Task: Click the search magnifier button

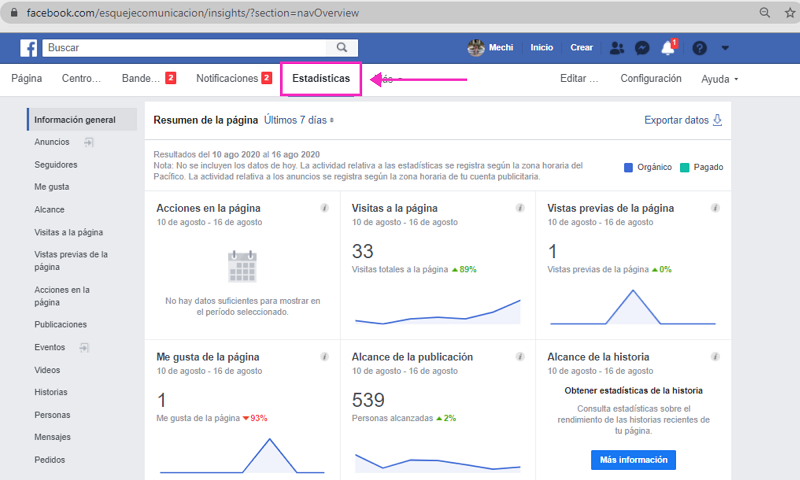Action: pos(342,47)
